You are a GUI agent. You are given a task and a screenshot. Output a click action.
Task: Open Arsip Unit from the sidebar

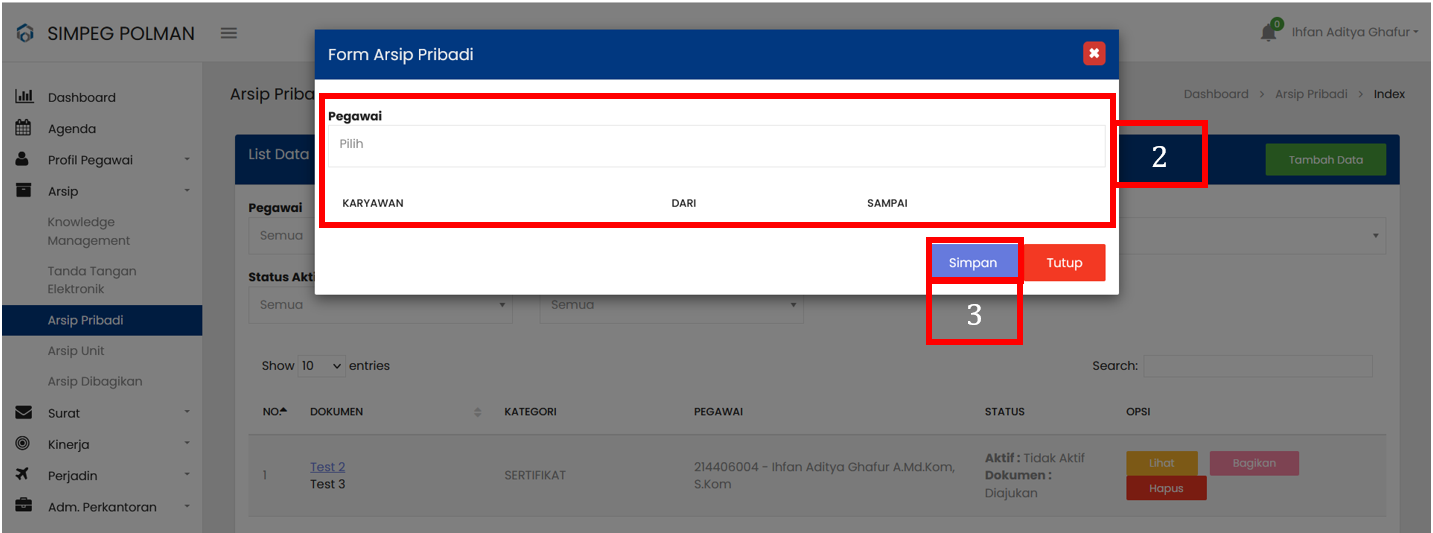pos(76,351)
